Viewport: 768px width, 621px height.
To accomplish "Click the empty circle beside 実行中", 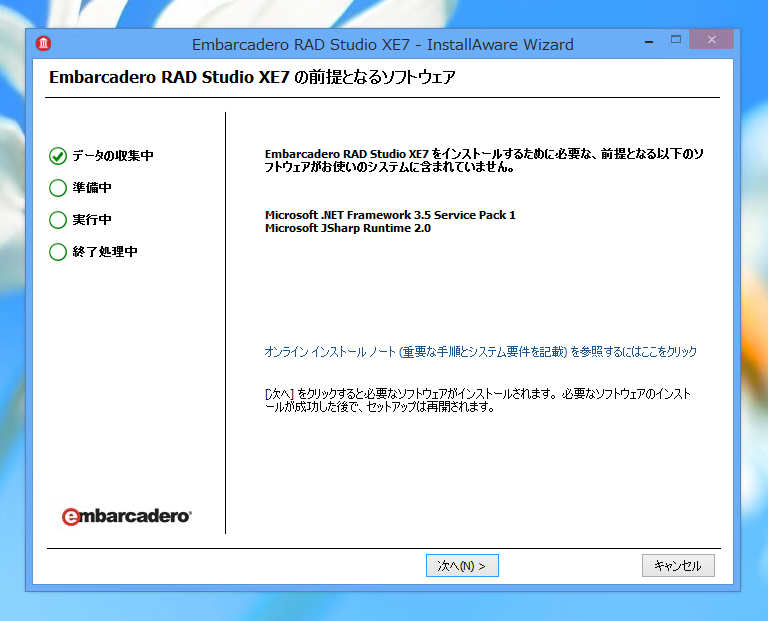I will pos(58,220).
